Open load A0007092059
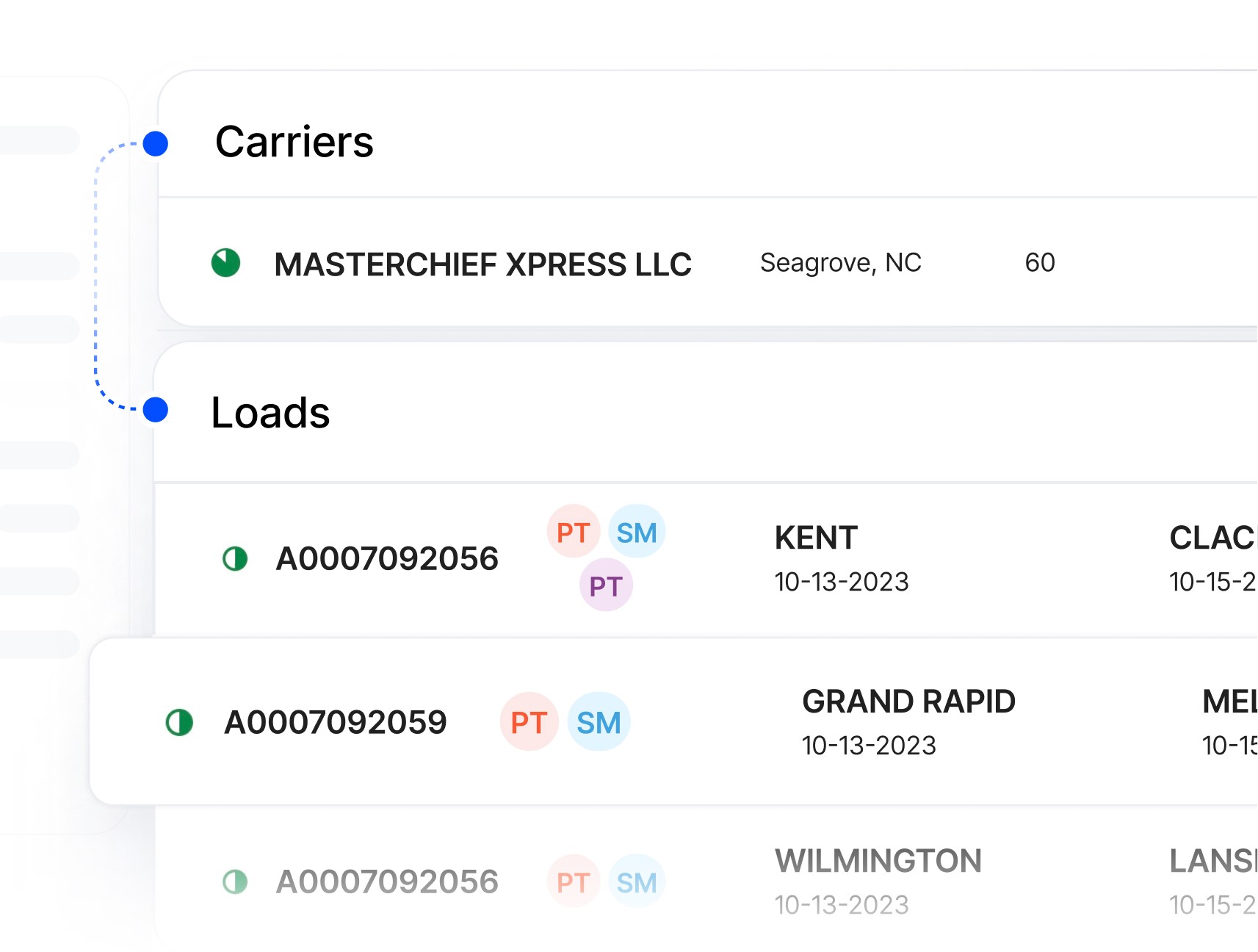 point(336,722)
